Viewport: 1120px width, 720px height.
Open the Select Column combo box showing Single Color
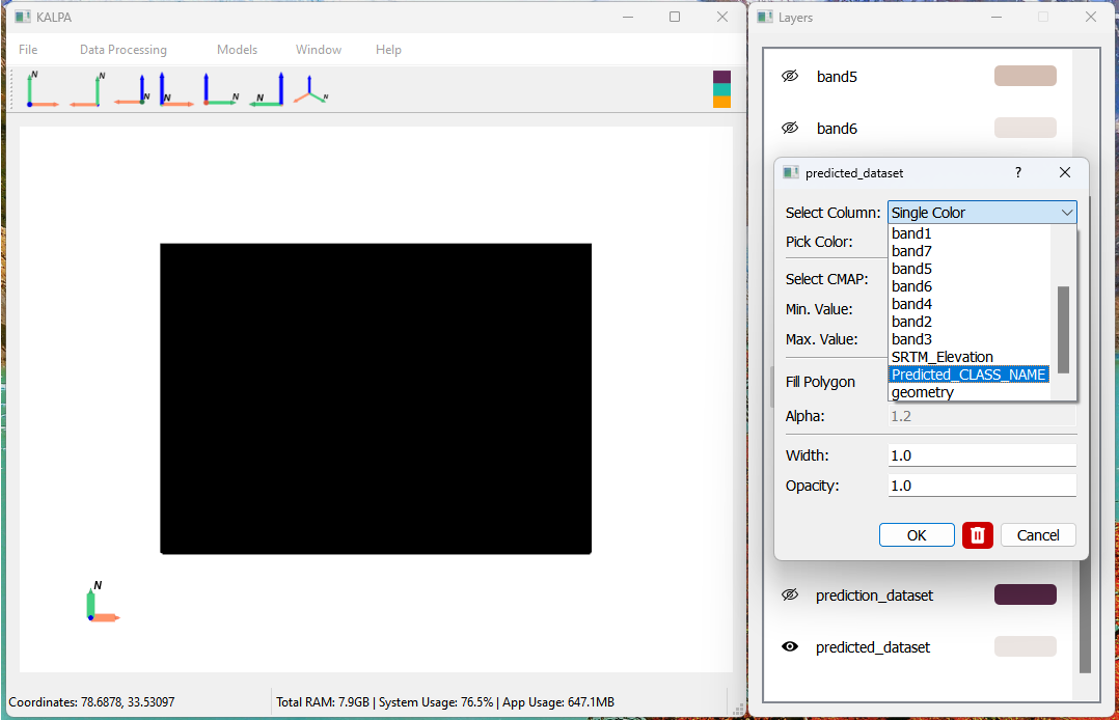(982, 213)
